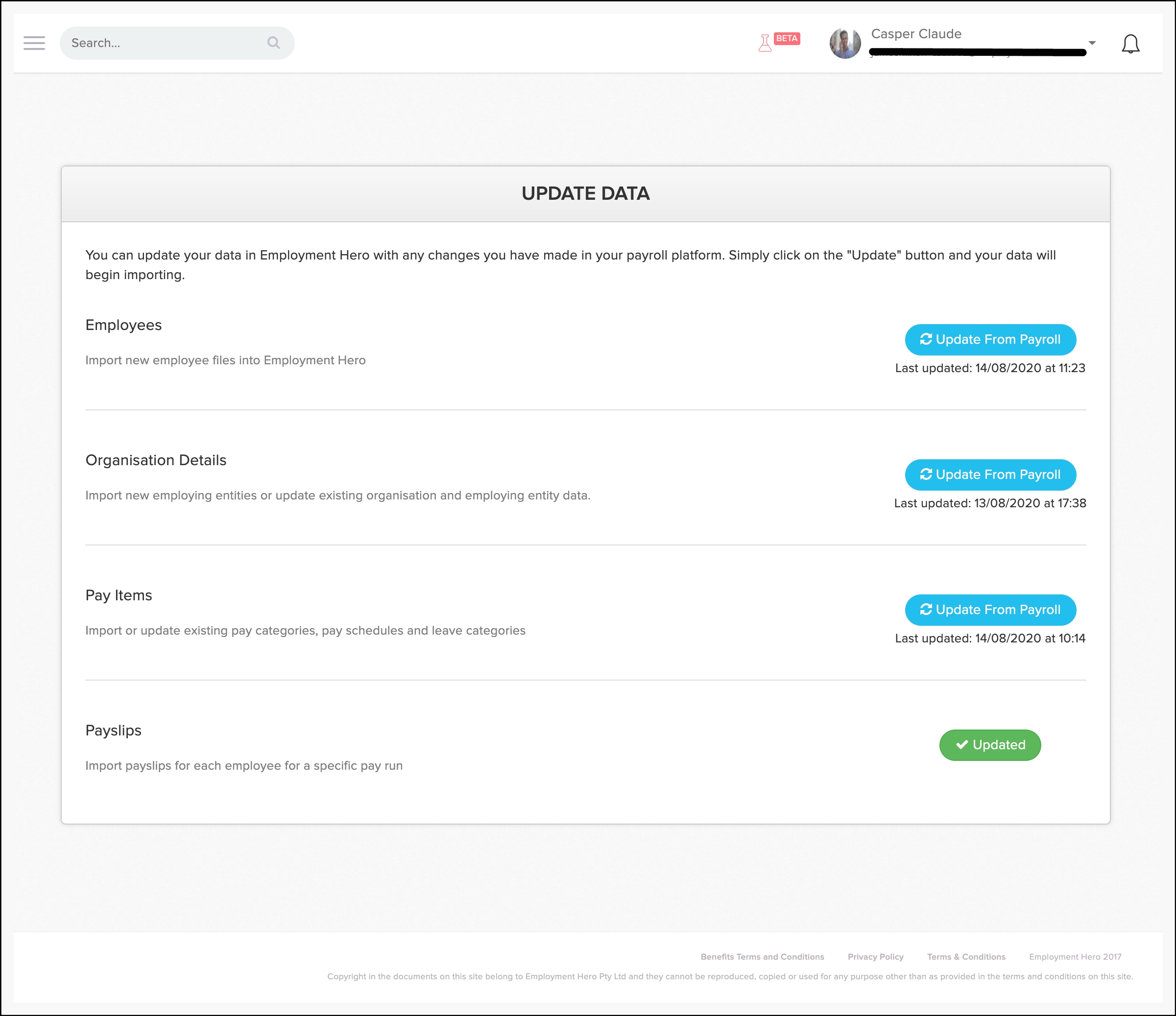Open Terms & Conditions footer link
The image size is (1176, 1016).
[966, 956]
